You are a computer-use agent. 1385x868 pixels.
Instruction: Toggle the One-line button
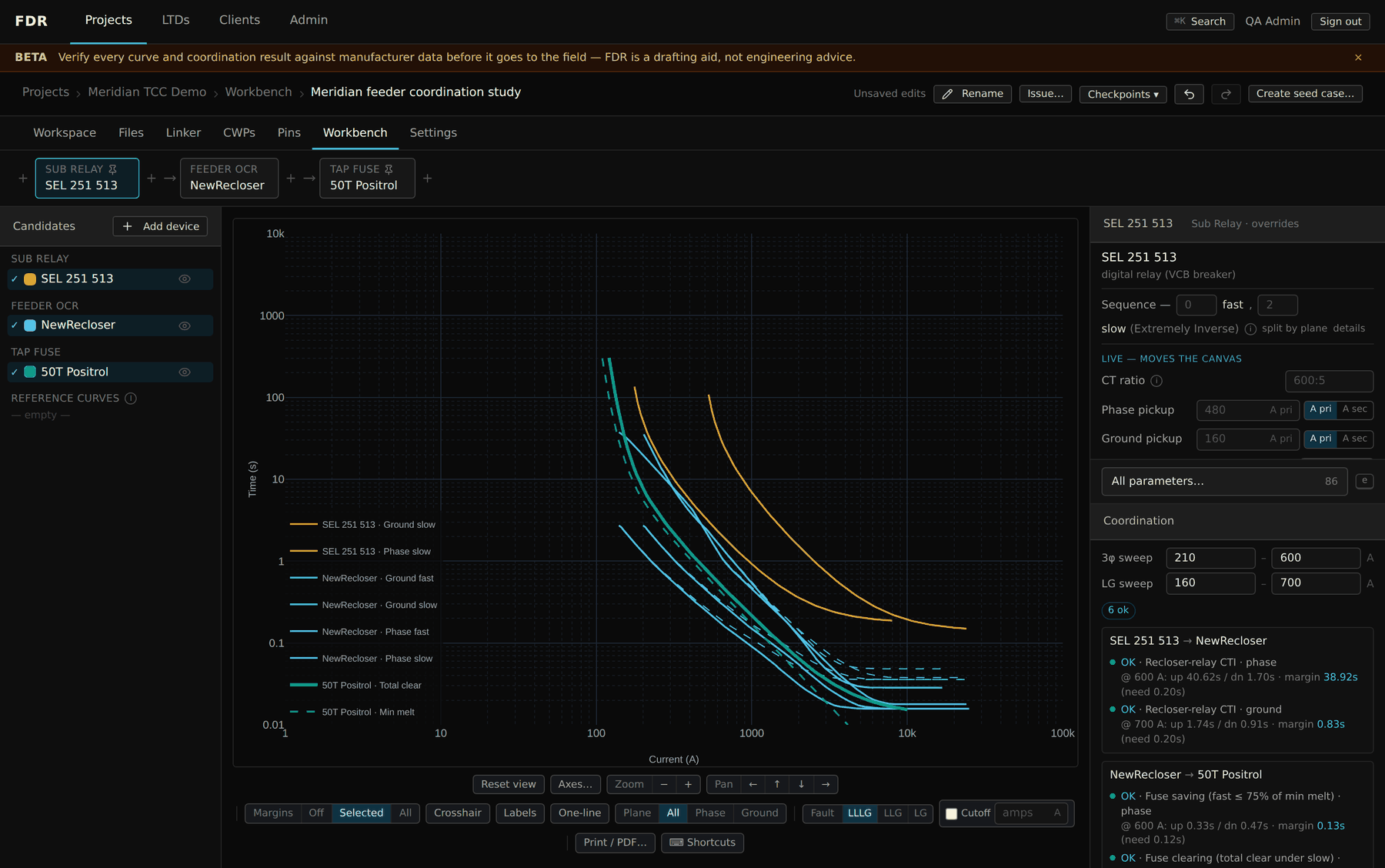[579, 813]
